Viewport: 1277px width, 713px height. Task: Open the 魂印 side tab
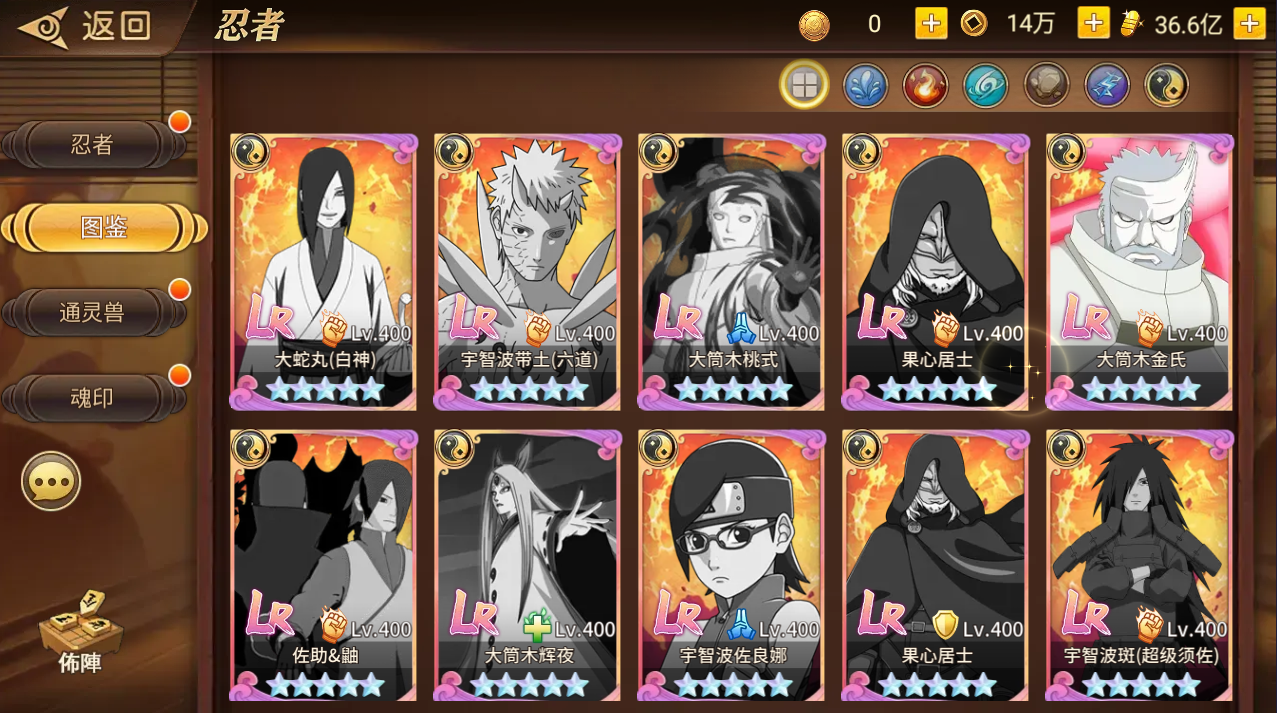94,399
